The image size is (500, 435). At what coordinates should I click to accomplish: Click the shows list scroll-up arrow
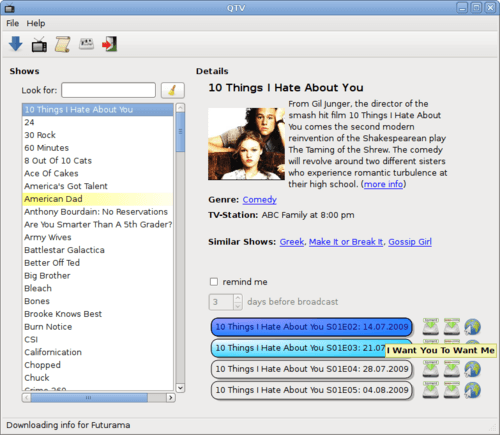tap(180, 108)
